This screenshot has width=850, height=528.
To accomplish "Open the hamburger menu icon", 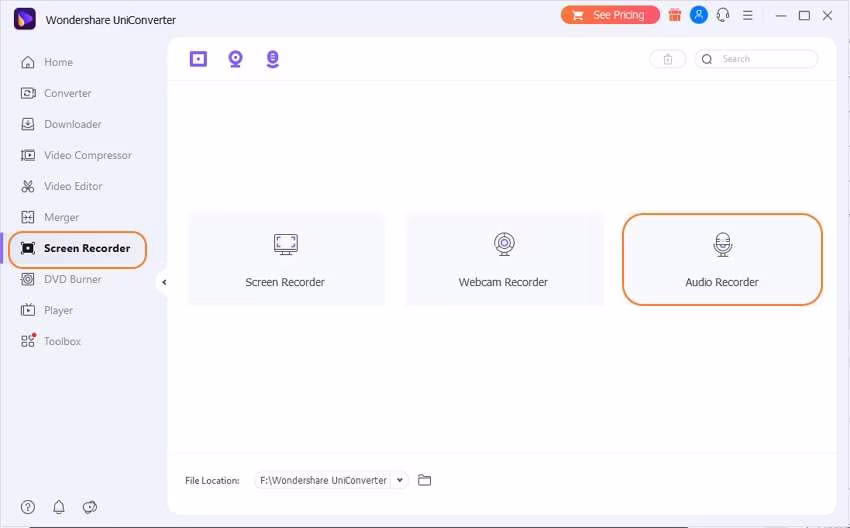I will (x=748, y=16).
